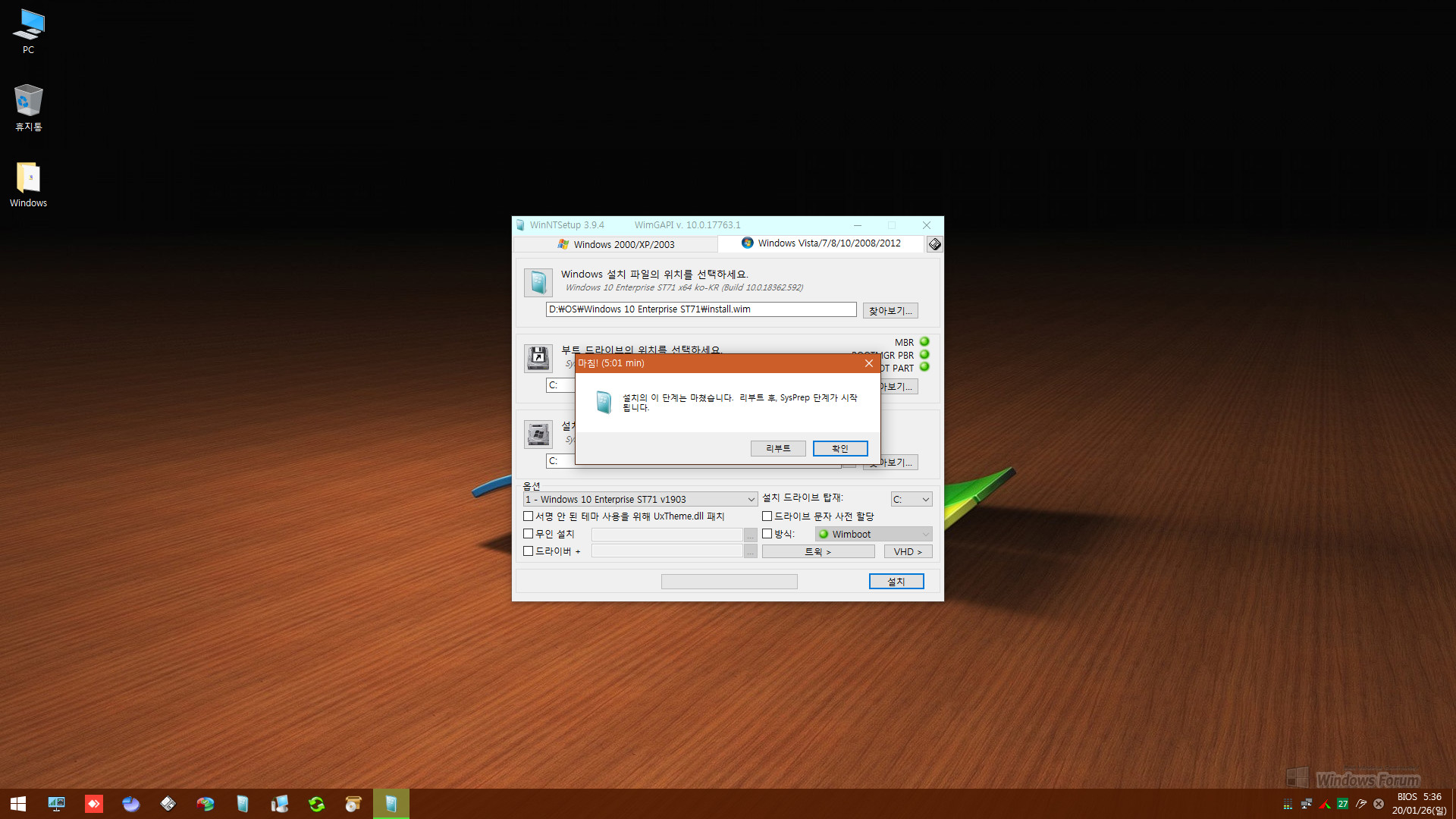Switch to the Windows Vista/7/8/10/2008/2012 tab
The height and width of the screenshot is (819, 1456).
click(x=821, y=243)
